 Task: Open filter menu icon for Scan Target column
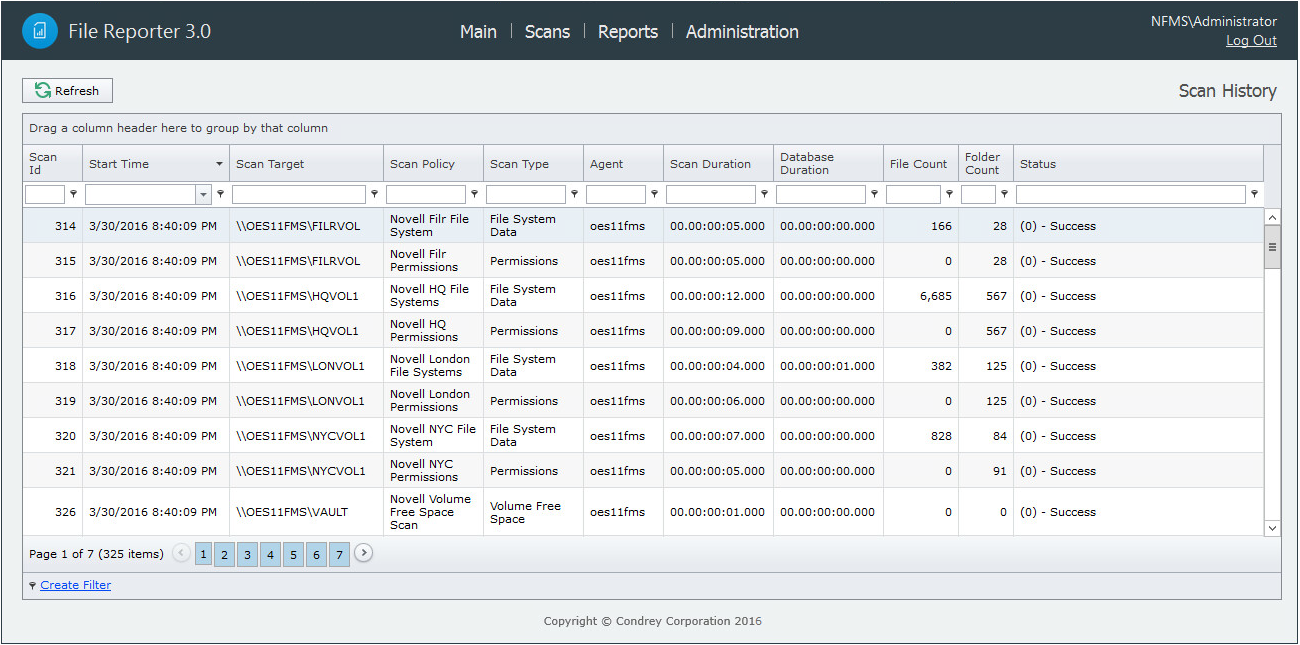(x=375, y=195)
